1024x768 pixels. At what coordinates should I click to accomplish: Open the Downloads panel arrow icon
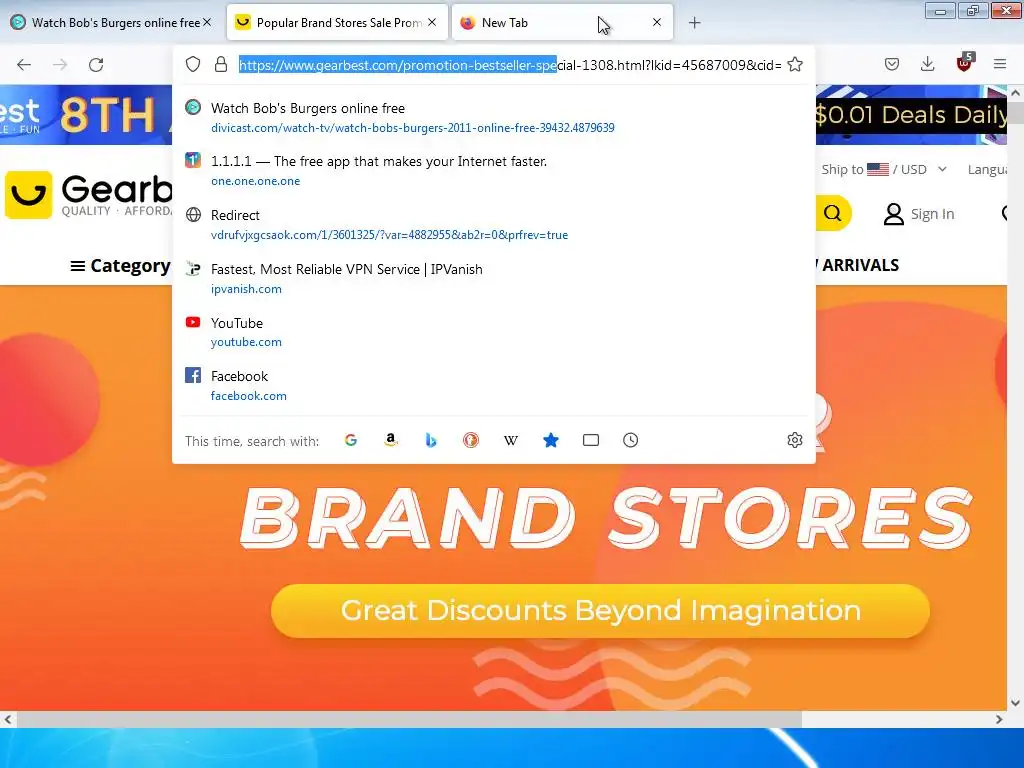click(927, 64)
